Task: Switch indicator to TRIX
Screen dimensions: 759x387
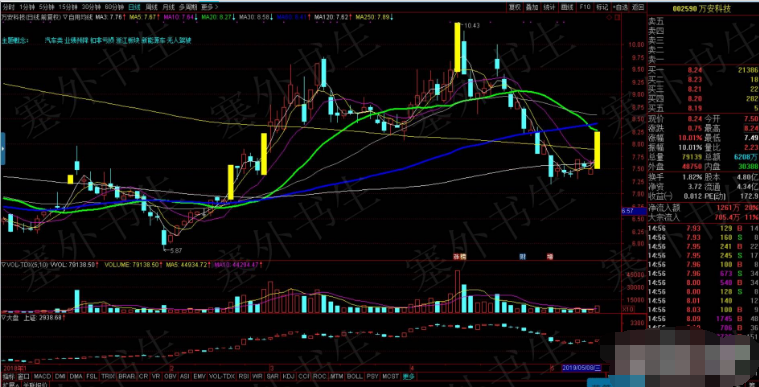Action: tap(108, 376)
